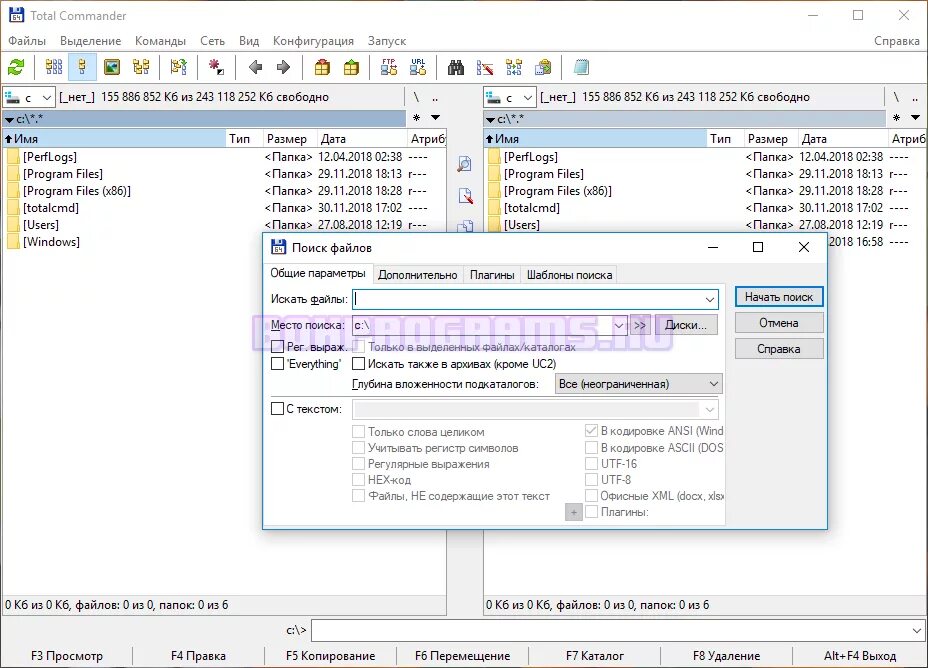Open synchronize directories tool
This screenshot has width=928, height=668.
[x=514, y=67]
